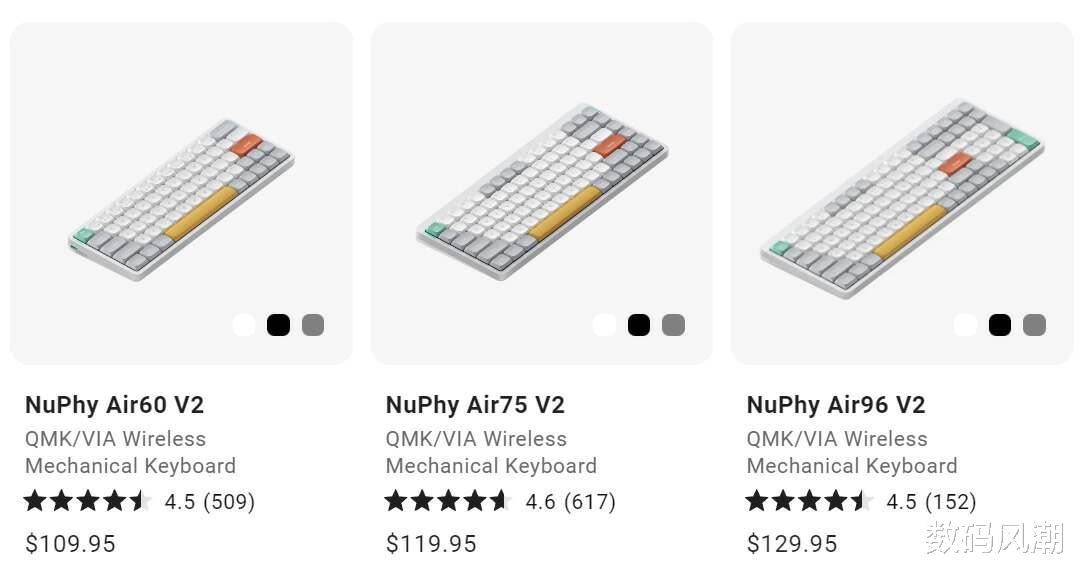Pick black color variant of Air96 V2
This screenshot has width=1082, height=578.
coord(999,325)
